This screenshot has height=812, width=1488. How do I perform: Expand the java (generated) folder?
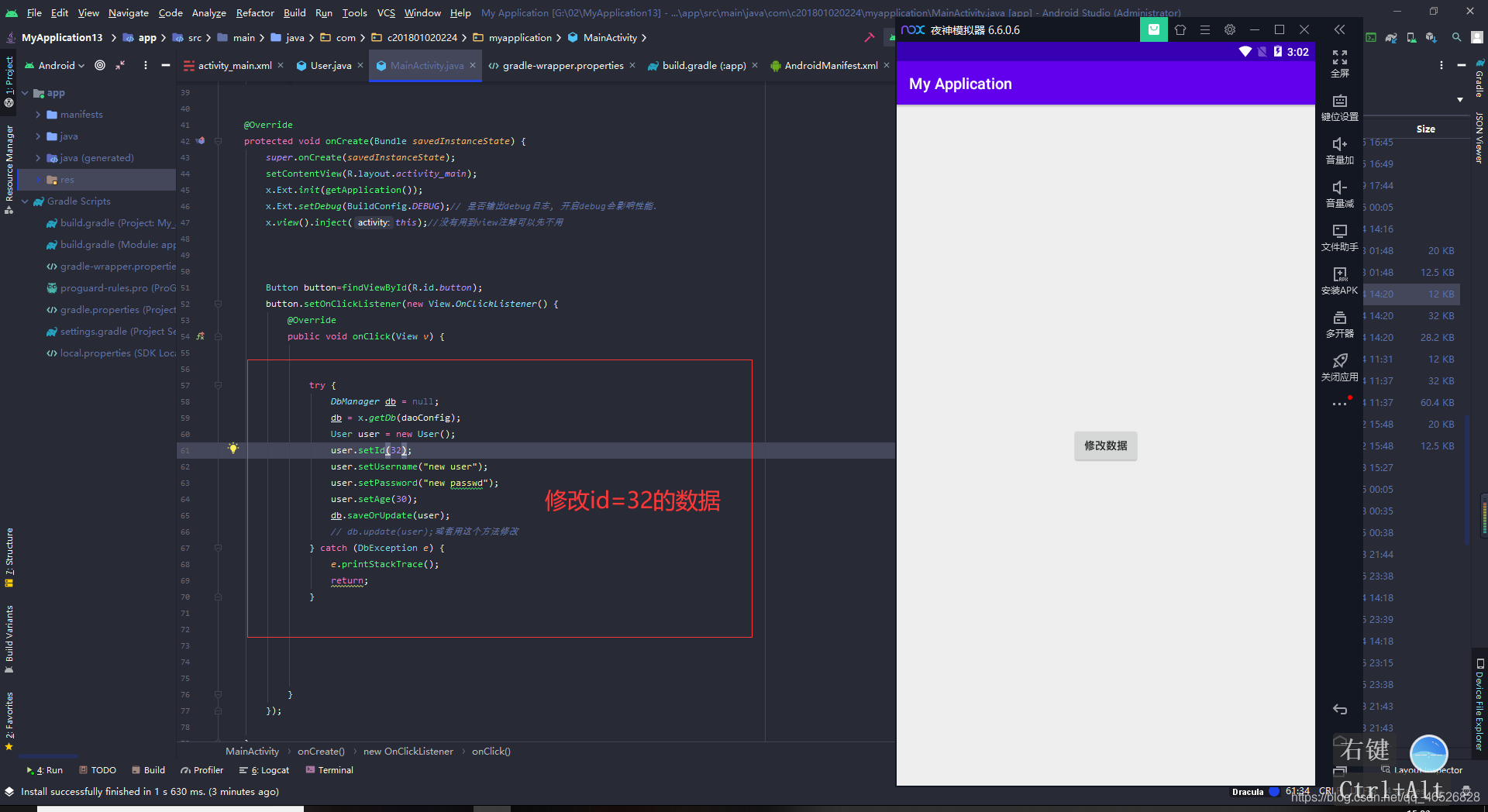coord(38,158)
